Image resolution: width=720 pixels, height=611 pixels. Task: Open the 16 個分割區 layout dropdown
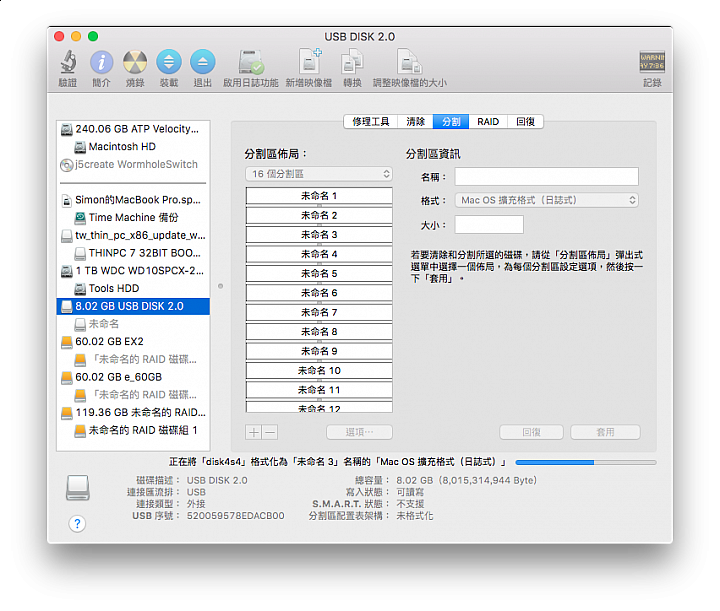319,174
